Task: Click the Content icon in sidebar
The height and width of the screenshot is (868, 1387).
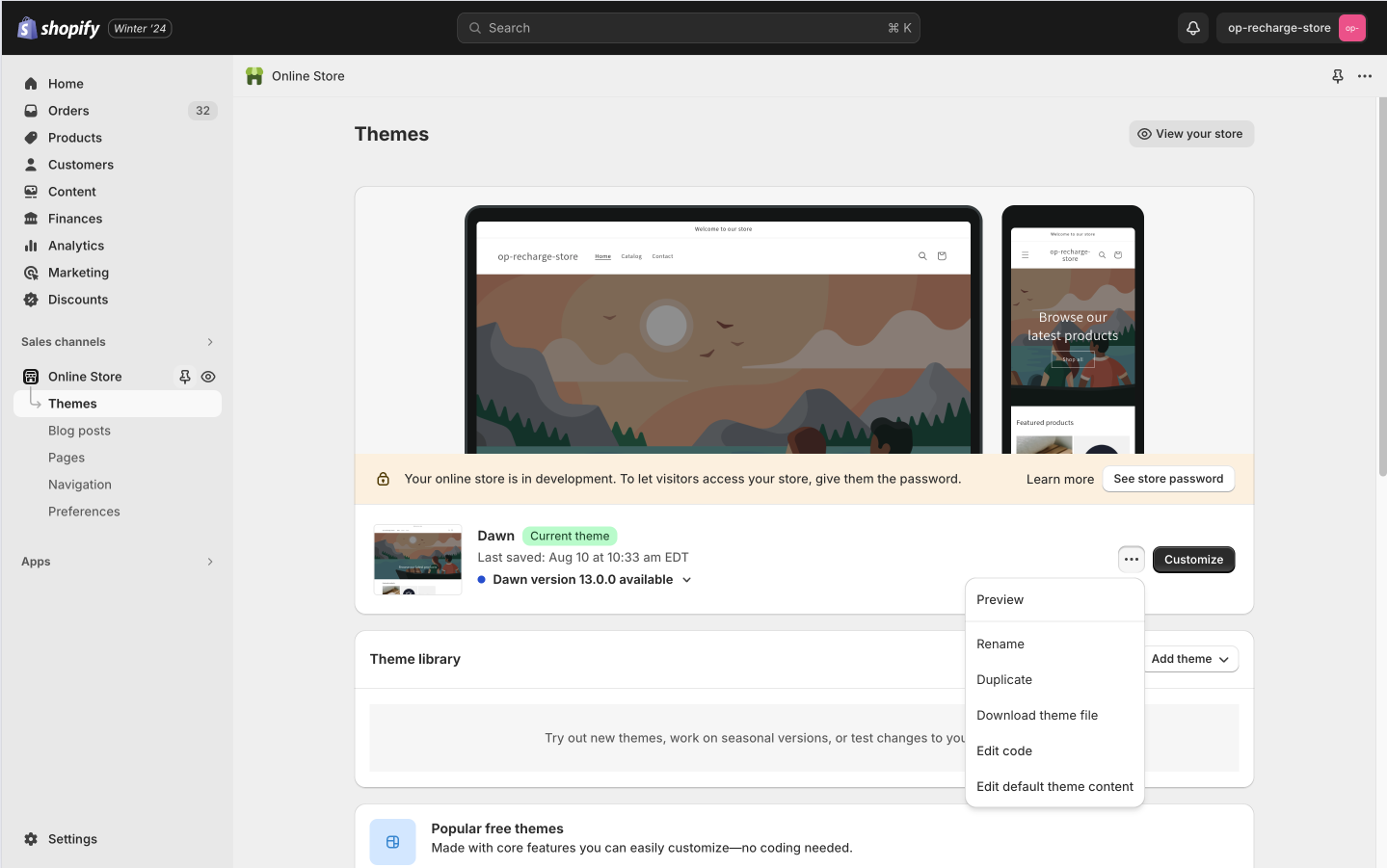Action: 31,192
